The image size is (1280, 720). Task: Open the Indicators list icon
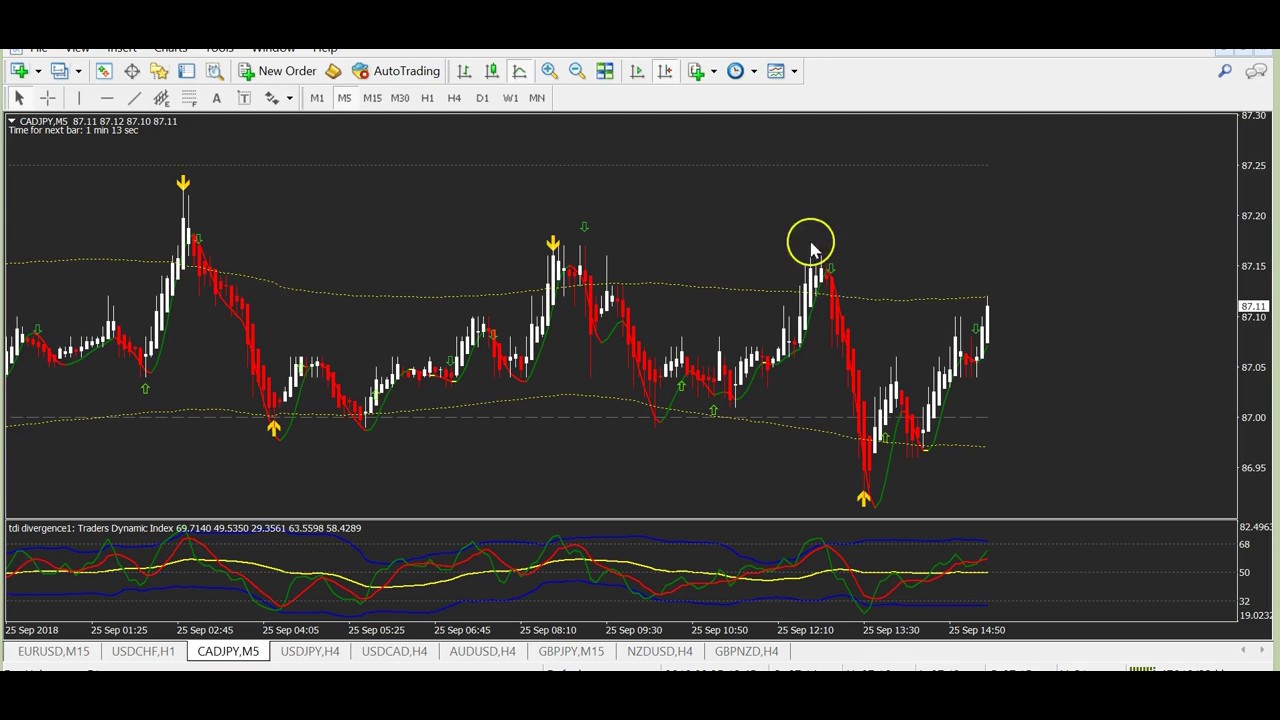[697, 71]
